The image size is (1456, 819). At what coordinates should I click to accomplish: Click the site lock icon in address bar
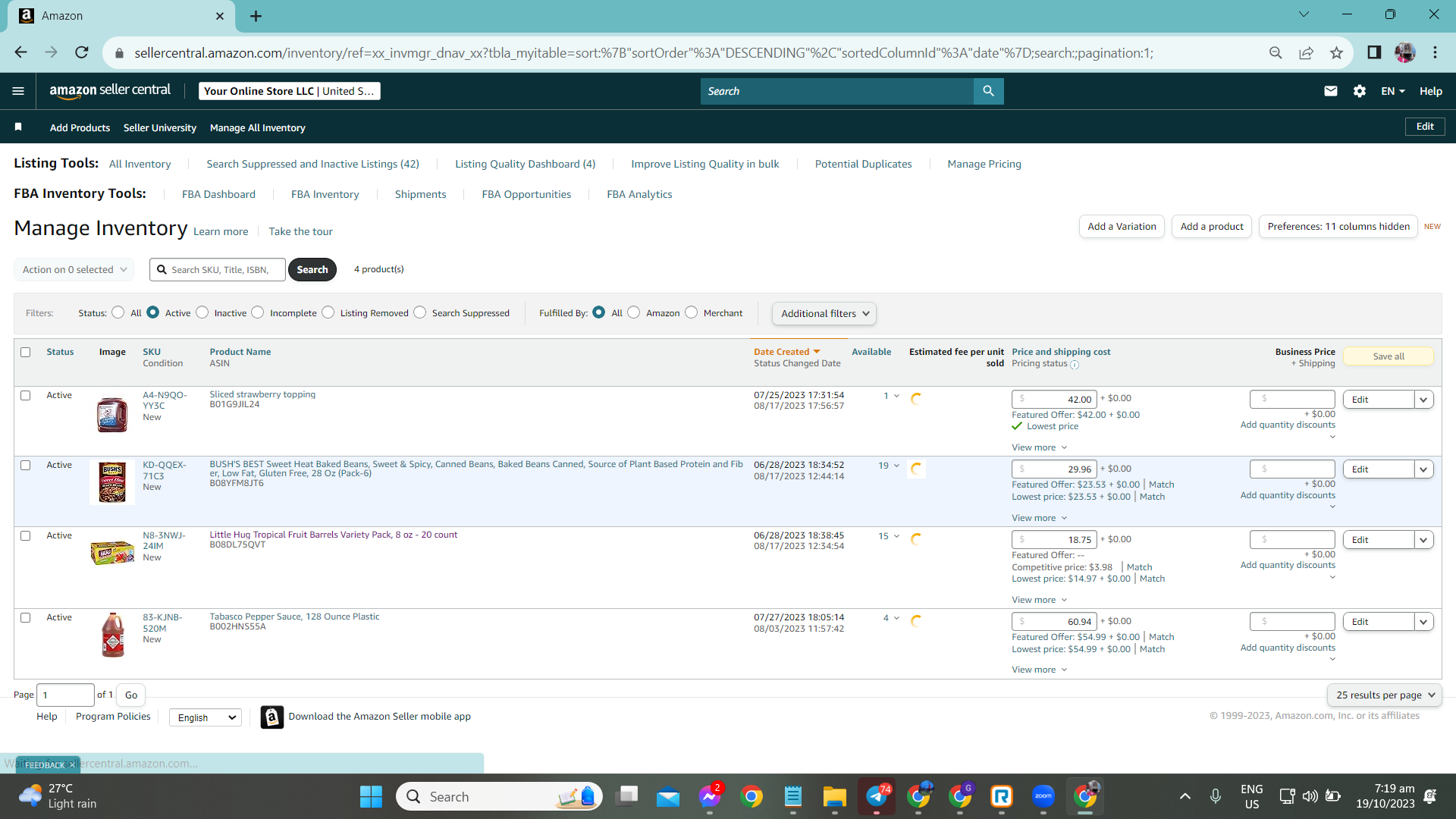119,53
